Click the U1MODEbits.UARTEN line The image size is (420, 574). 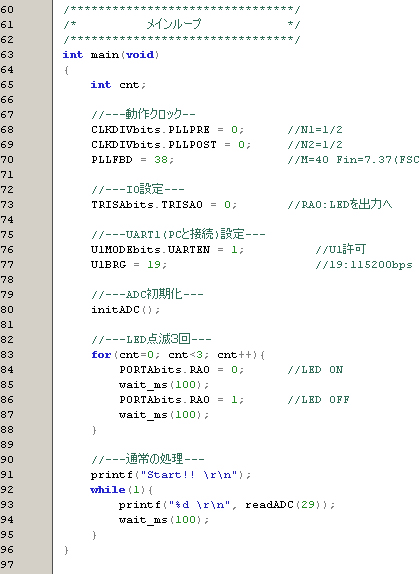(167, 250)
